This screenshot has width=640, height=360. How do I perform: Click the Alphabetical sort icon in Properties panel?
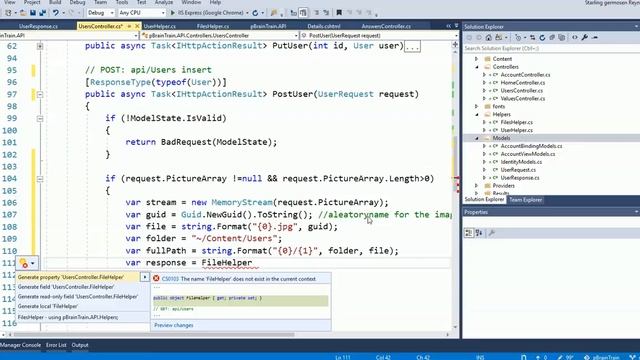479,233
